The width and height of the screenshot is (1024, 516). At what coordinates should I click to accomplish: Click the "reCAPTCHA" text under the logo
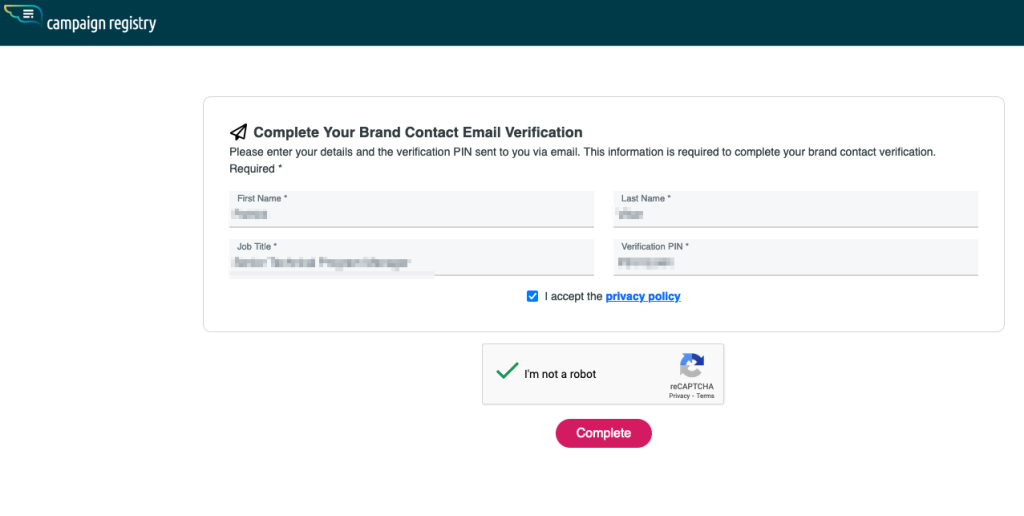click(691, 386)
